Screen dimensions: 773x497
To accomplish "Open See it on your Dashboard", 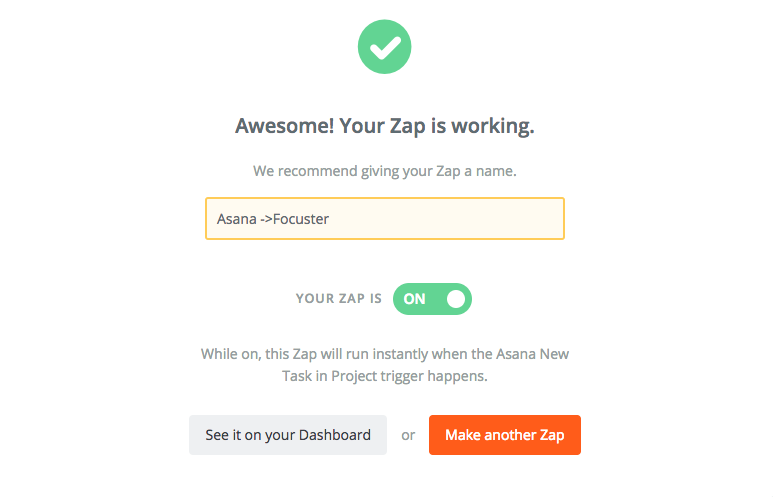I will [x=288, y=435].
